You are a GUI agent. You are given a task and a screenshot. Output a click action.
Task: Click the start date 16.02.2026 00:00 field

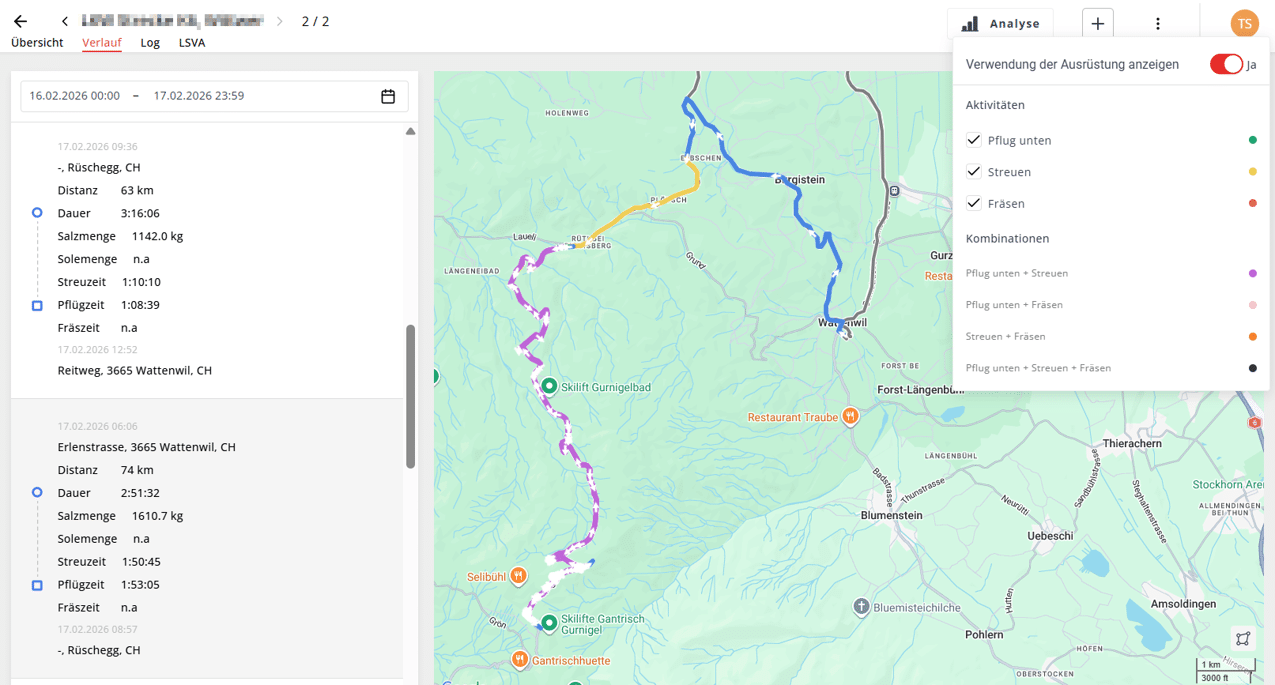click(x=74, y=96)
